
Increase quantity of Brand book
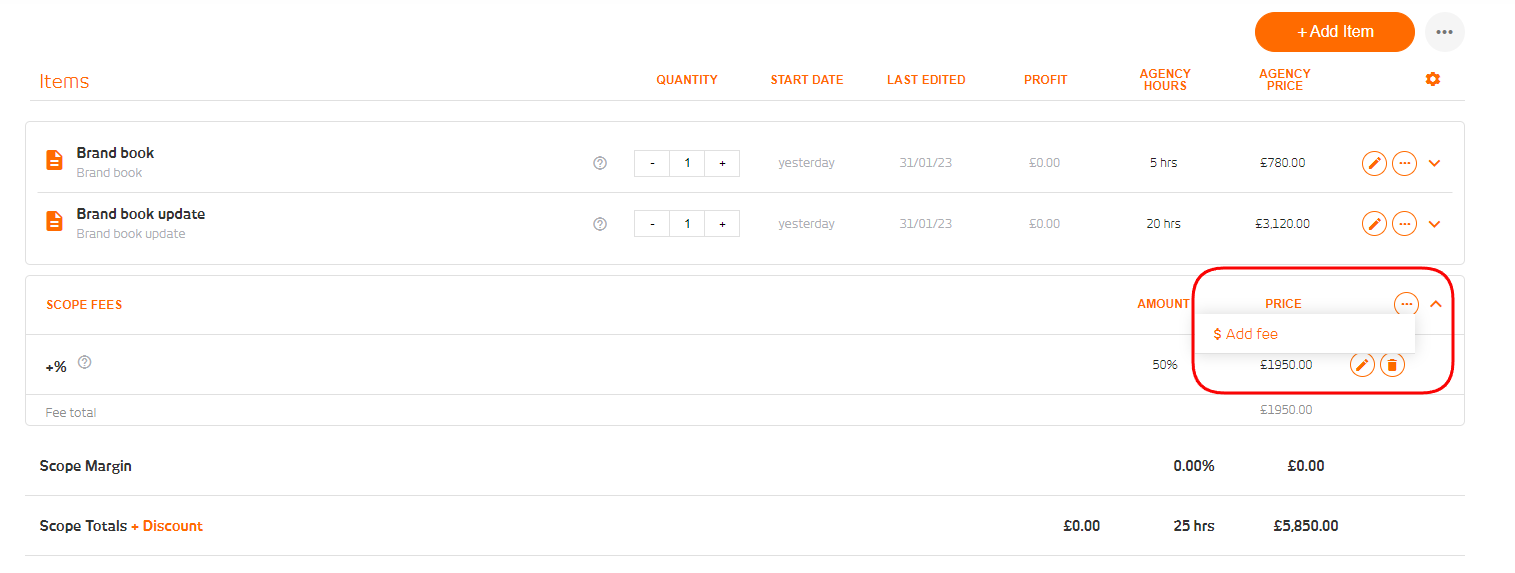tap(722, 163)
